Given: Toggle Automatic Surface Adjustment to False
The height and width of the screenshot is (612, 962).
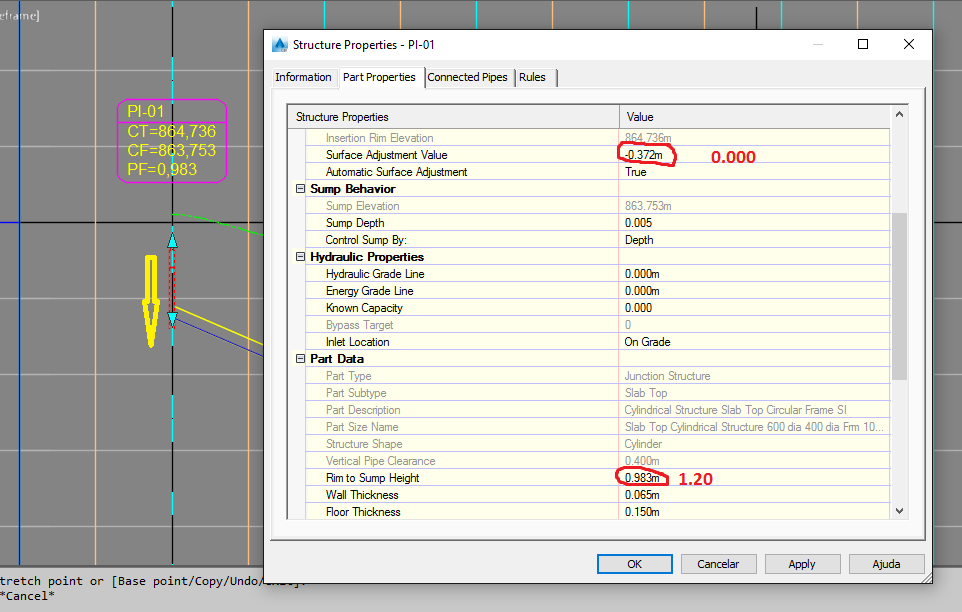Looking at the screenshot, I should point(700,171).
